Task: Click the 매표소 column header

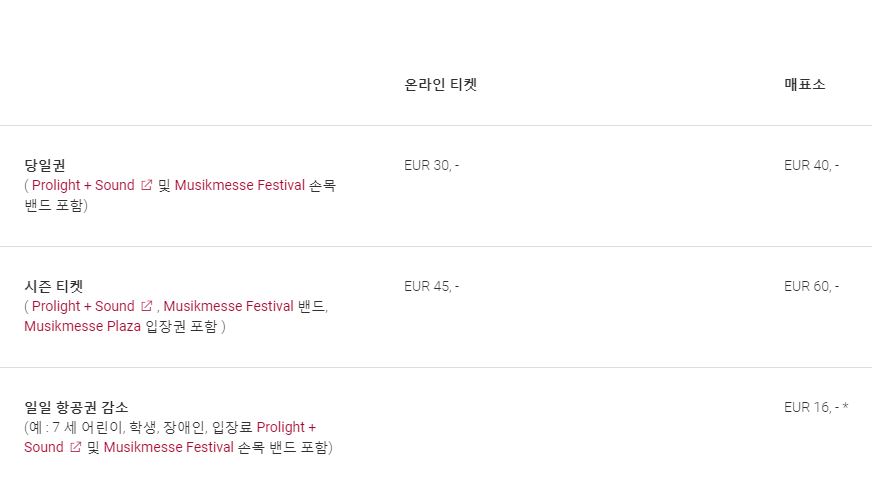Action: (x=805, y=85)
